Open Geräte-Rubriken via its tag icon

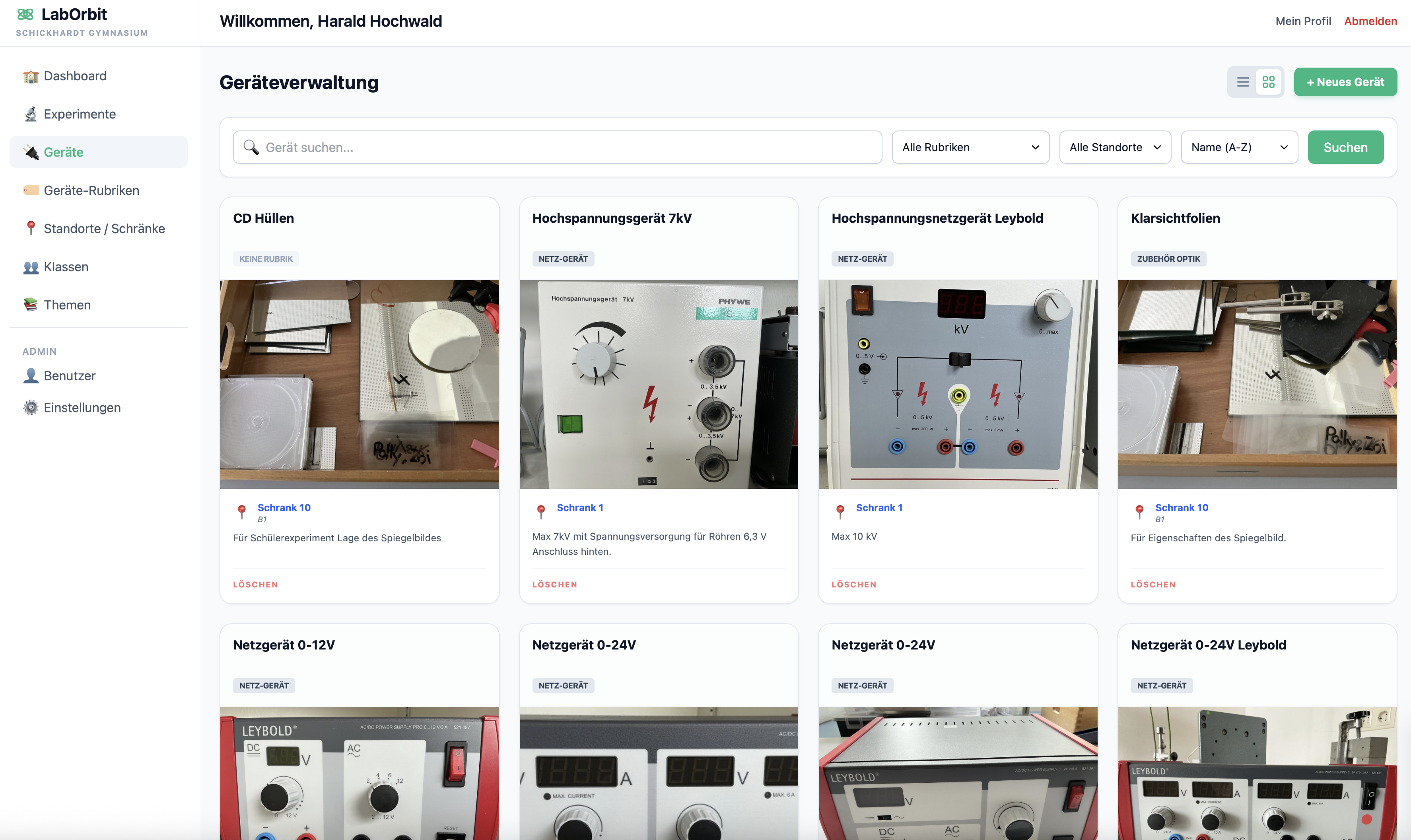[30, 190]
